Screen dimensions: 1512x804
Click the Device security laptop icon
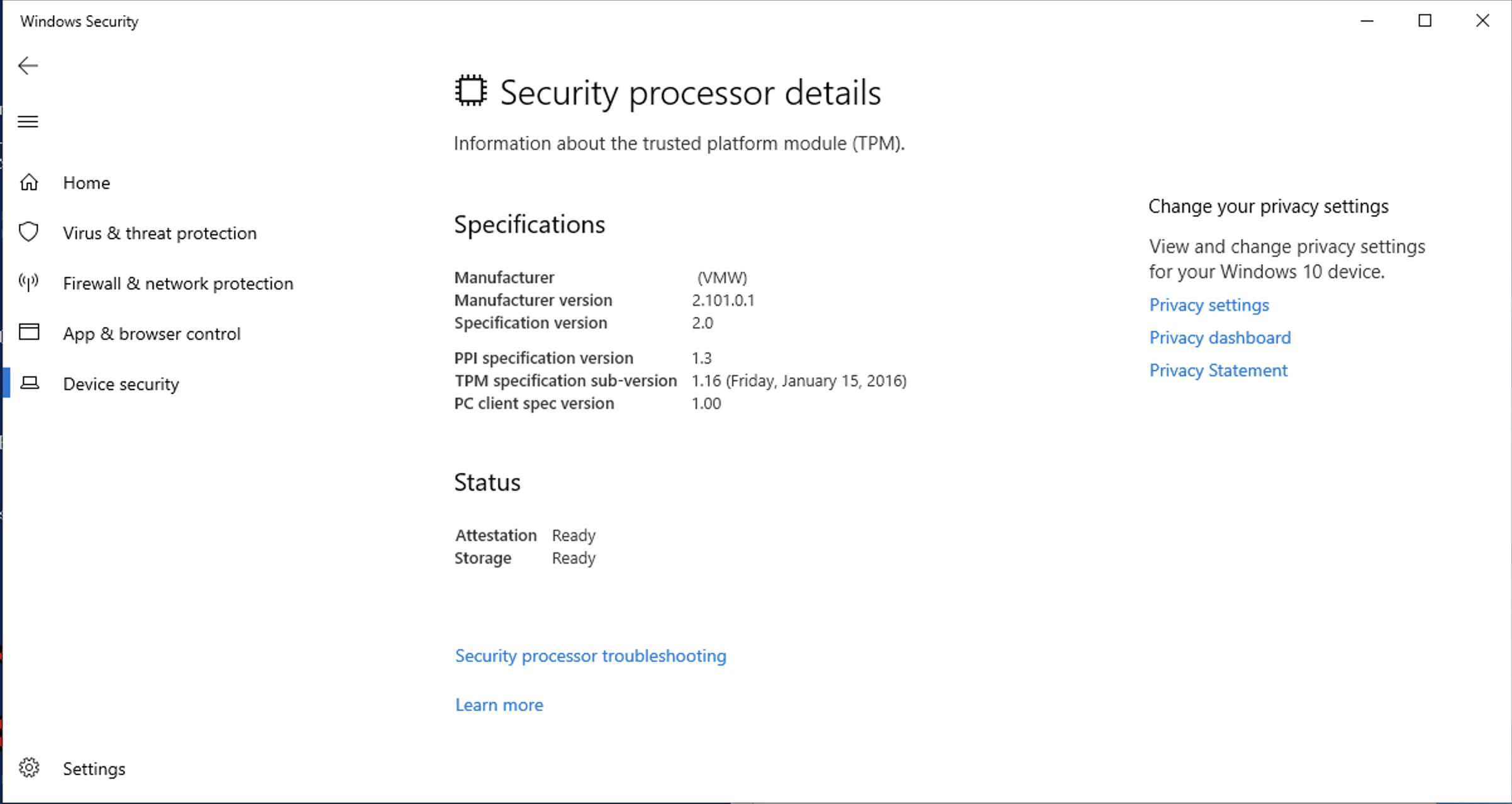[x=29, y=383]
